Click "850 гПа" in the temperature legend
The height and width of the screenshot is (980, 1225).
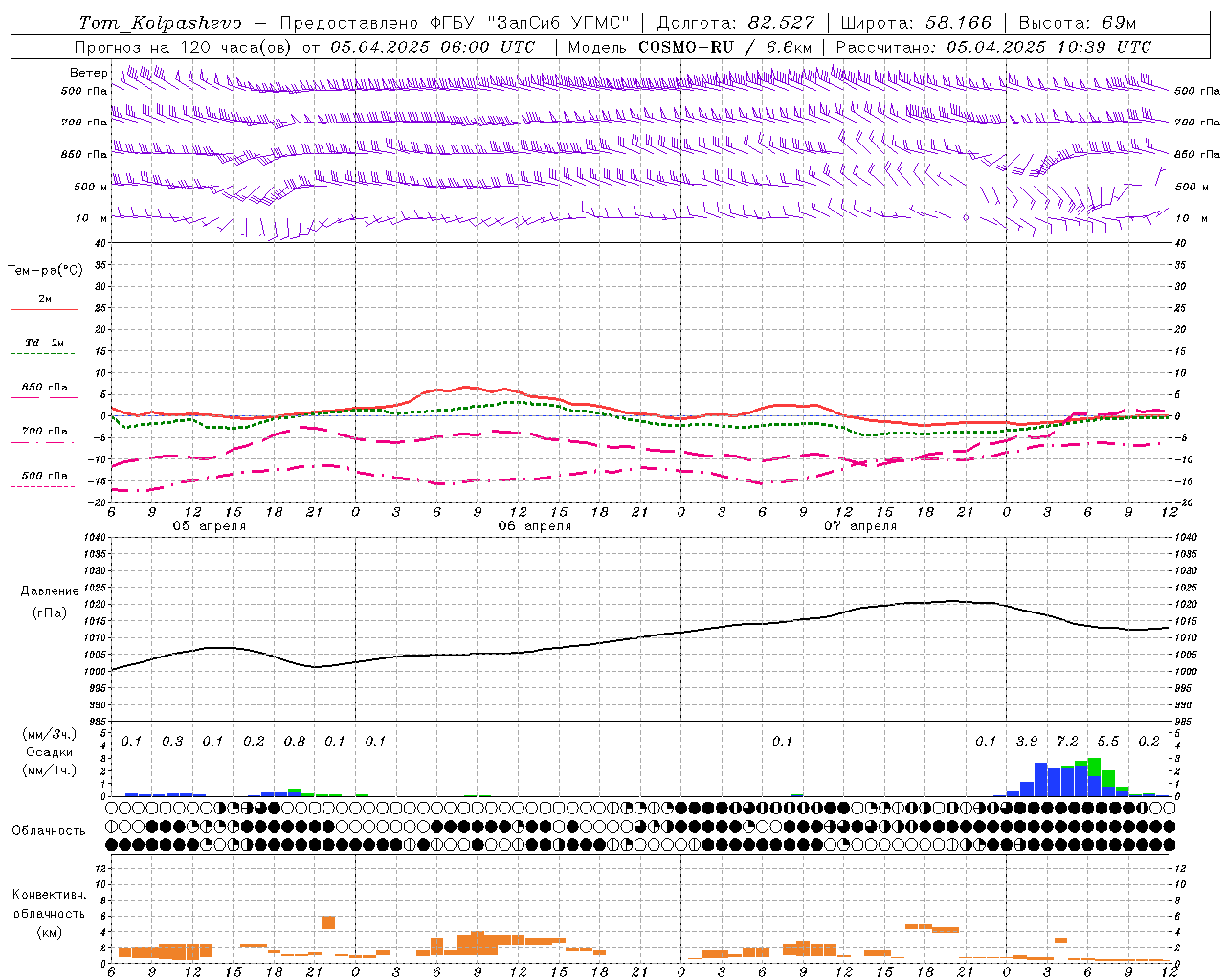44,388
